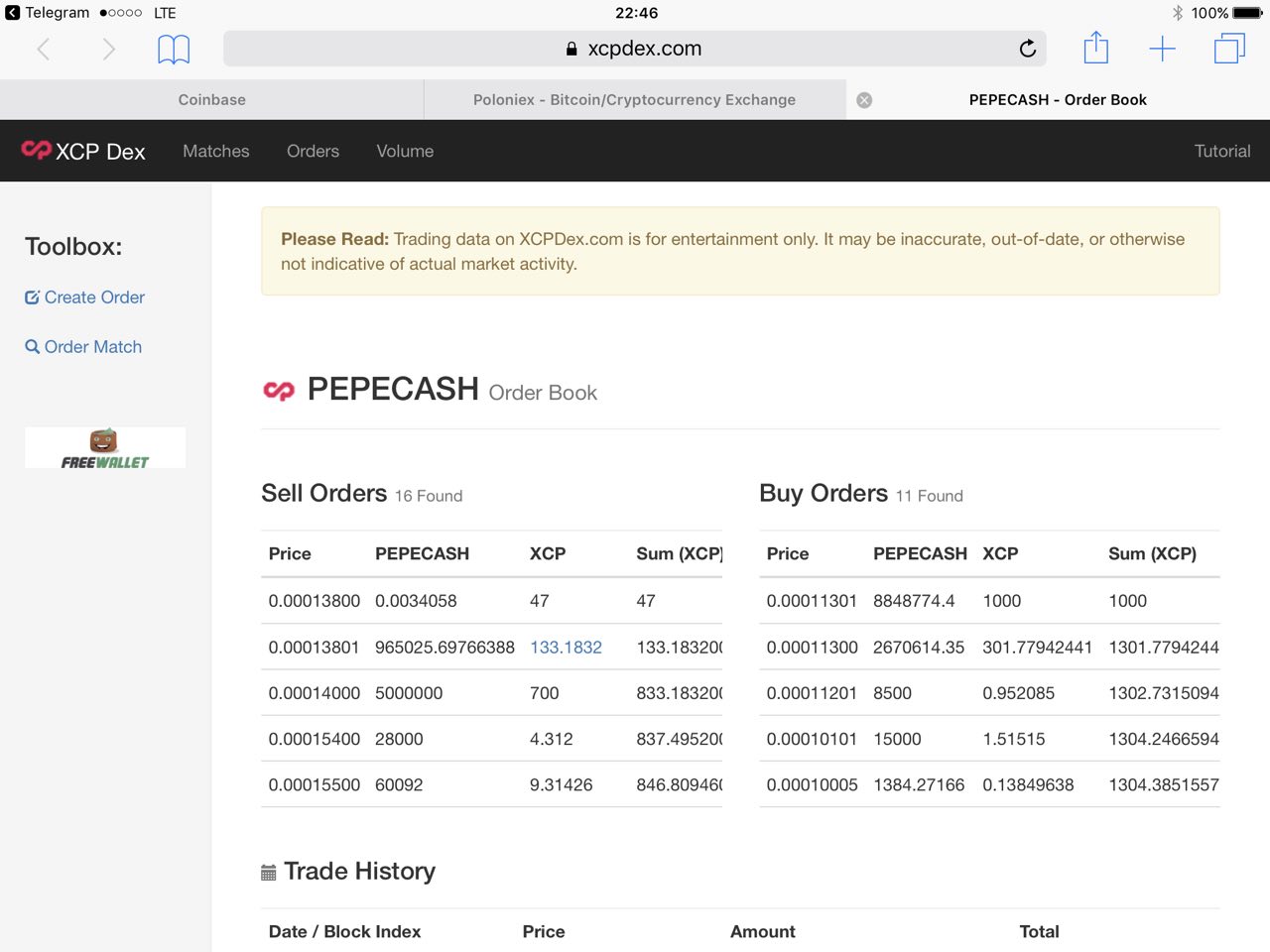Image resolution: width=1270 pixels, height=952 pixels.
Task: Open the Matches menu item
Action: [x=216, y=151]
